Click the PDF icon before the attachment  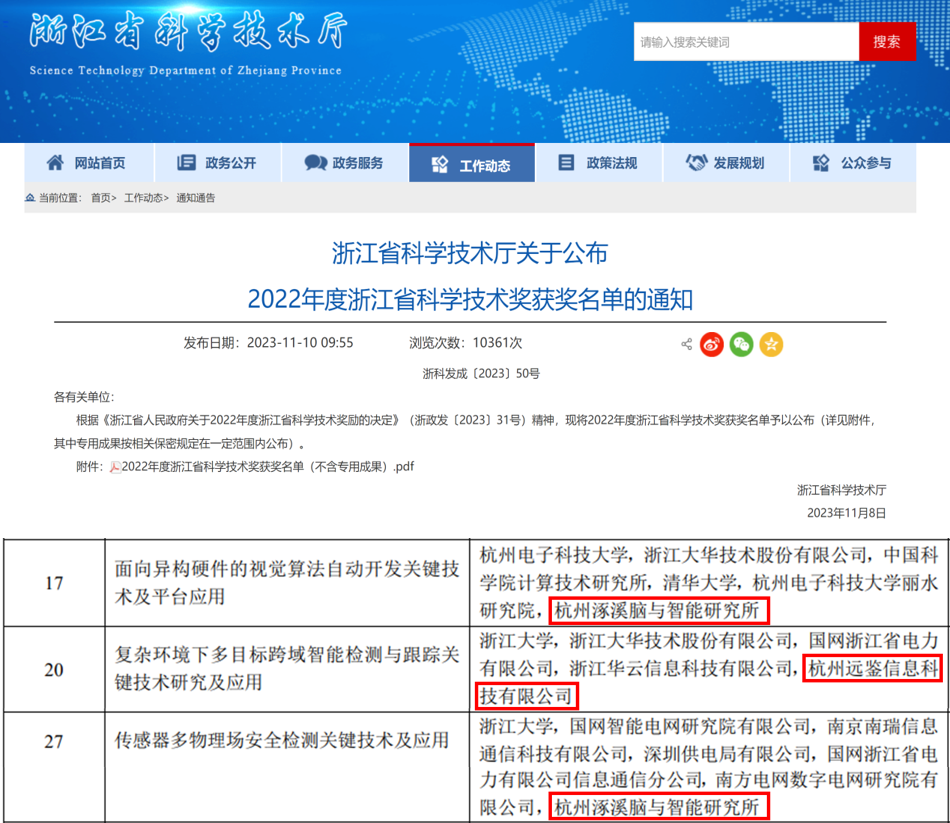pyautogui.click(x=115, y=467)
